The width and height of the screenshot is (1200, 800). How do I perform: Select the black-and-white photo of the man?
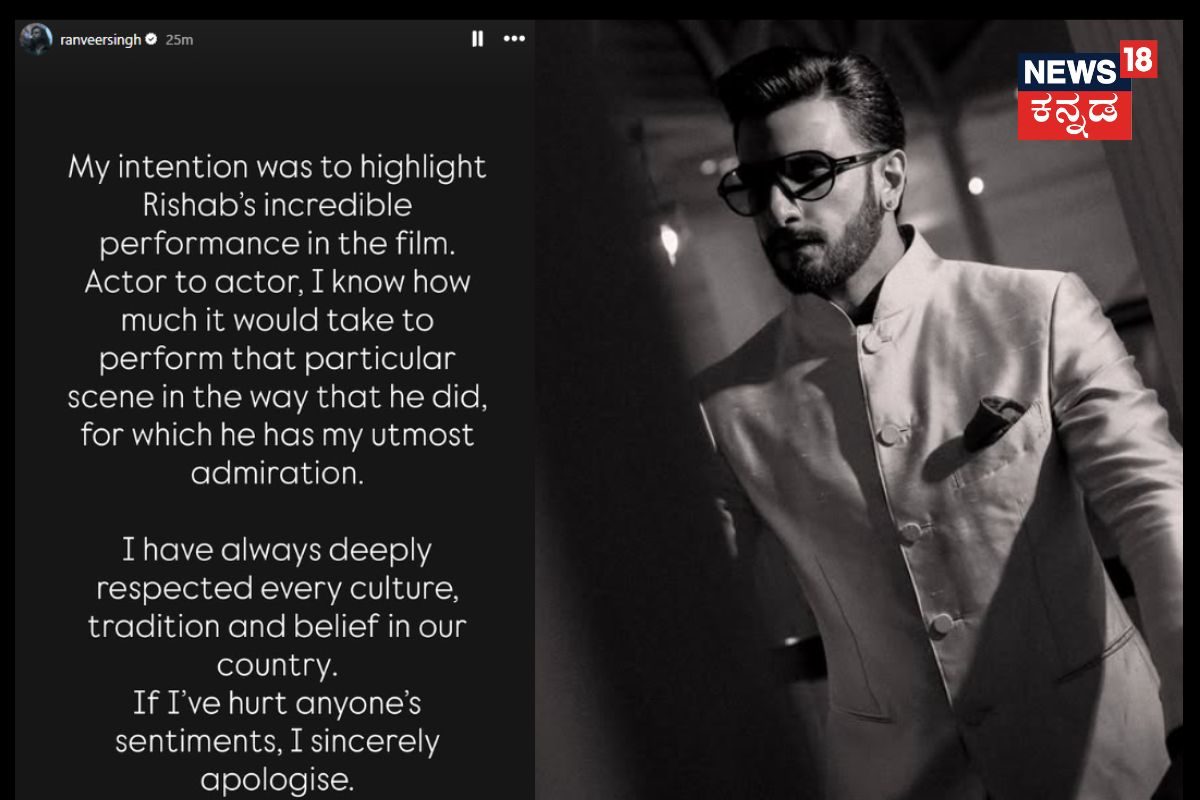click(x=867, y=410)
